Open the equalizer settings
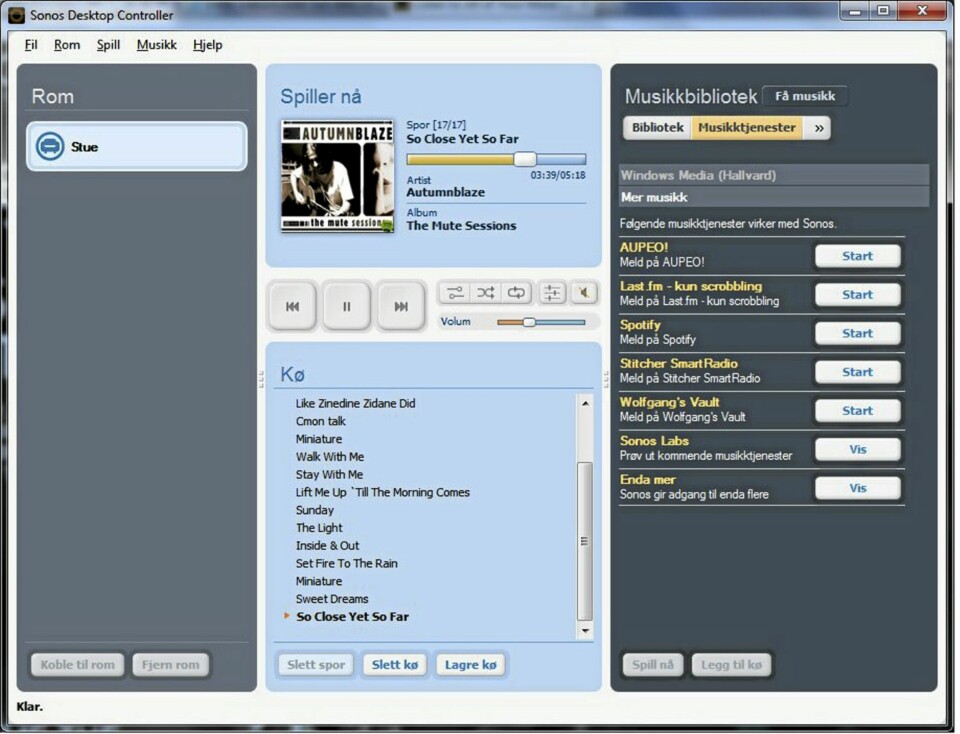Viewport: 960px width, 734px height. 552,293
